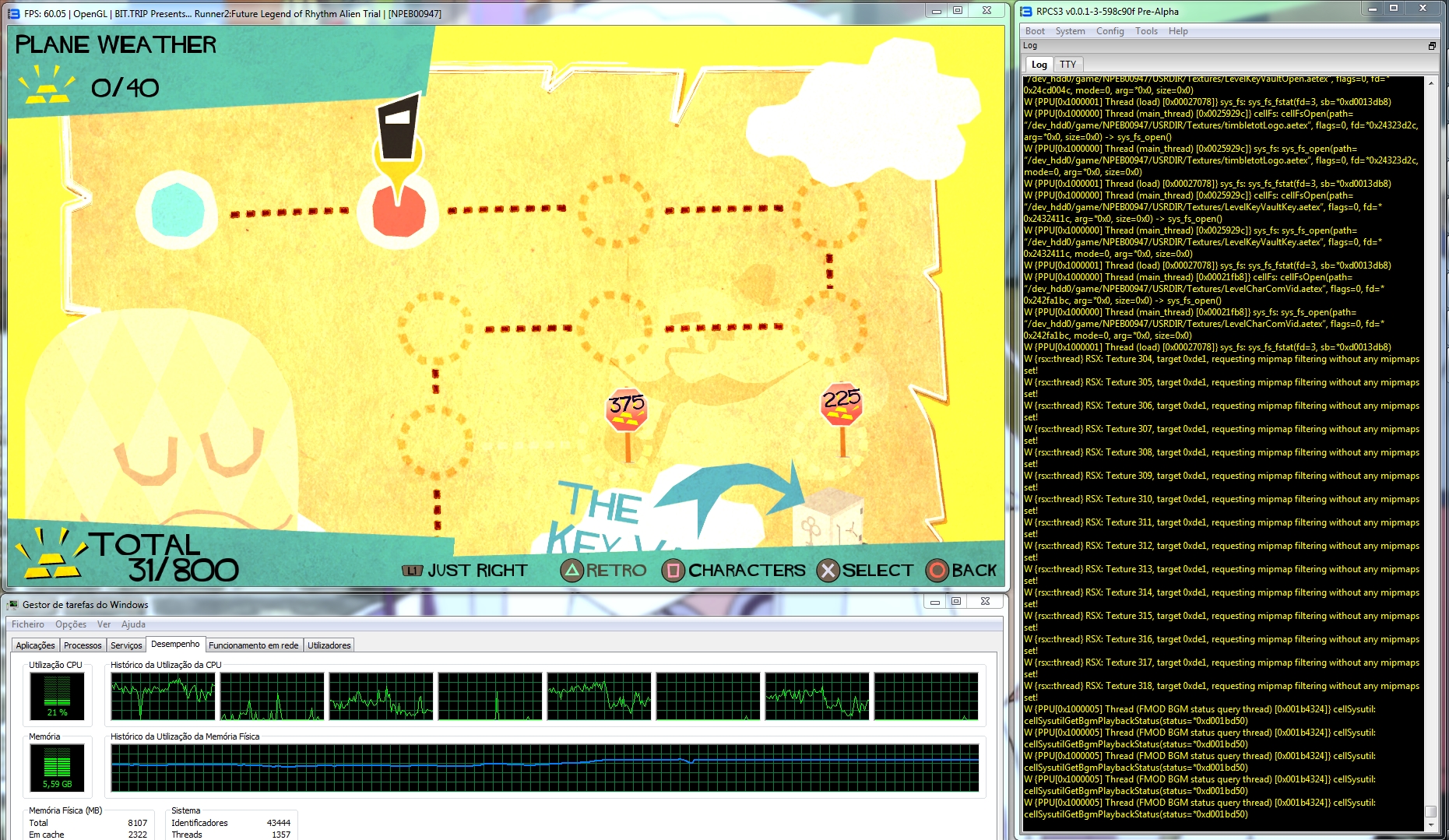Select the red current level node
This screenshot has height=840, width=1449.
coord(399,211)
